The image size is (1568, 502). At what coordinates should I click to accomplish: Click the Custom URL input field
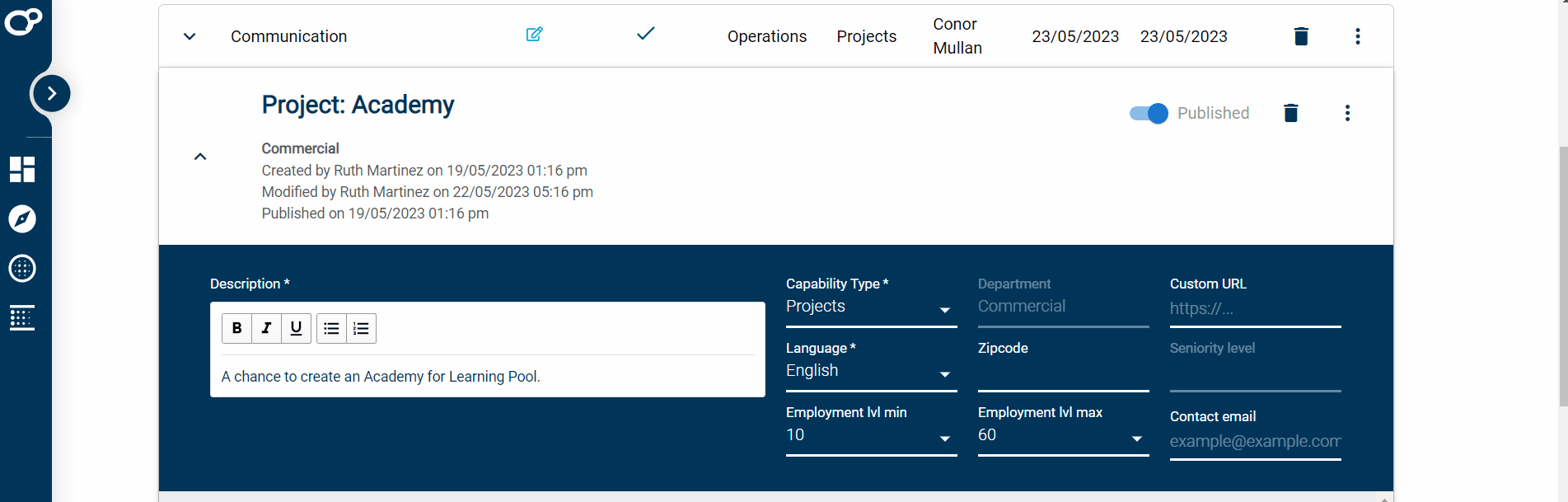pyautogui.click(x=1254, y=309)
